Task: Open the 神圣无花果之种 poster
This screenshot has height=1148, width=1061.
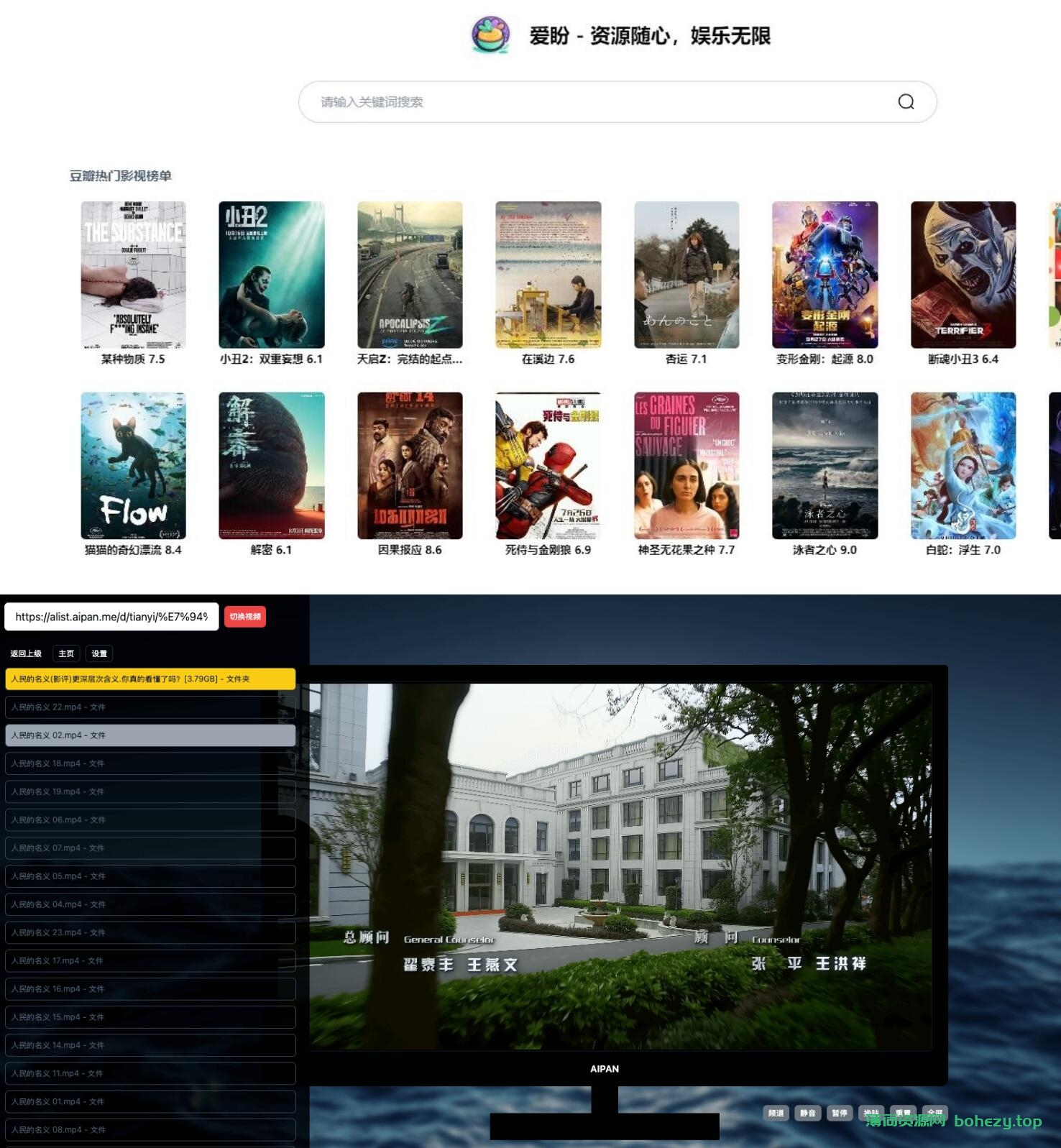Action: point(686,465)
